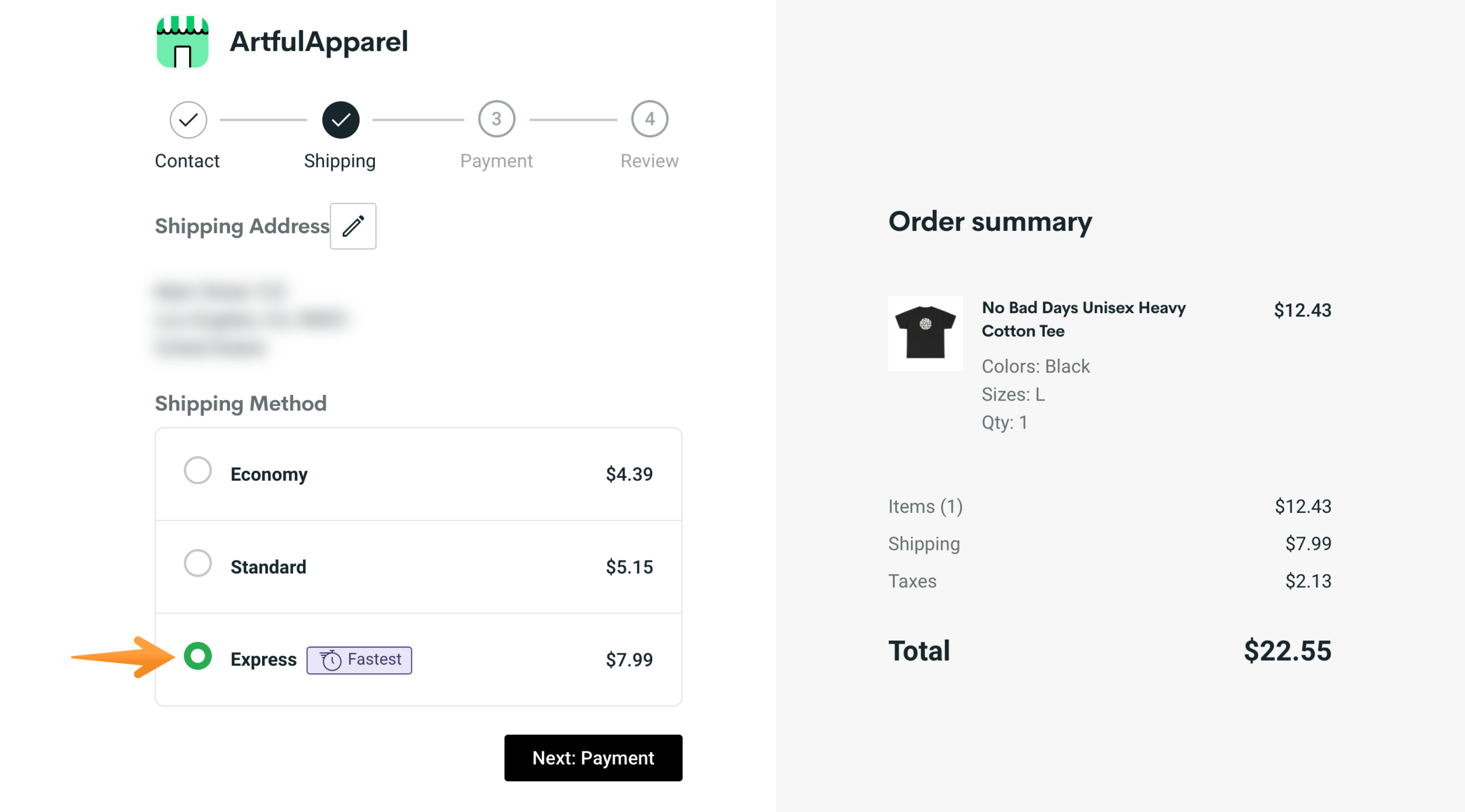Click the Review step label
1465x812 pixels.
[x=650, y=161]
